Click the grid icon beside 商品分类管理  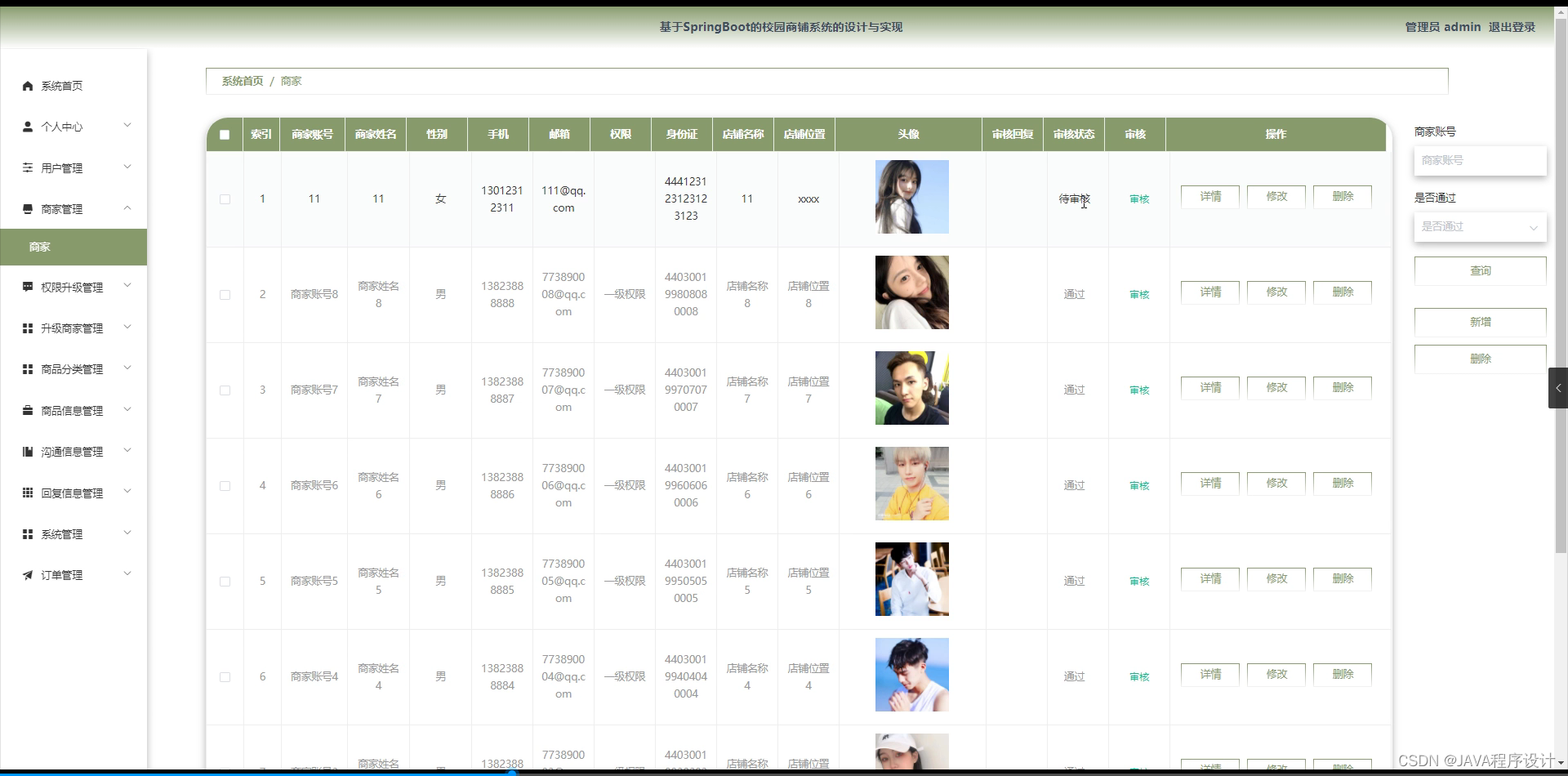(28, 369)
